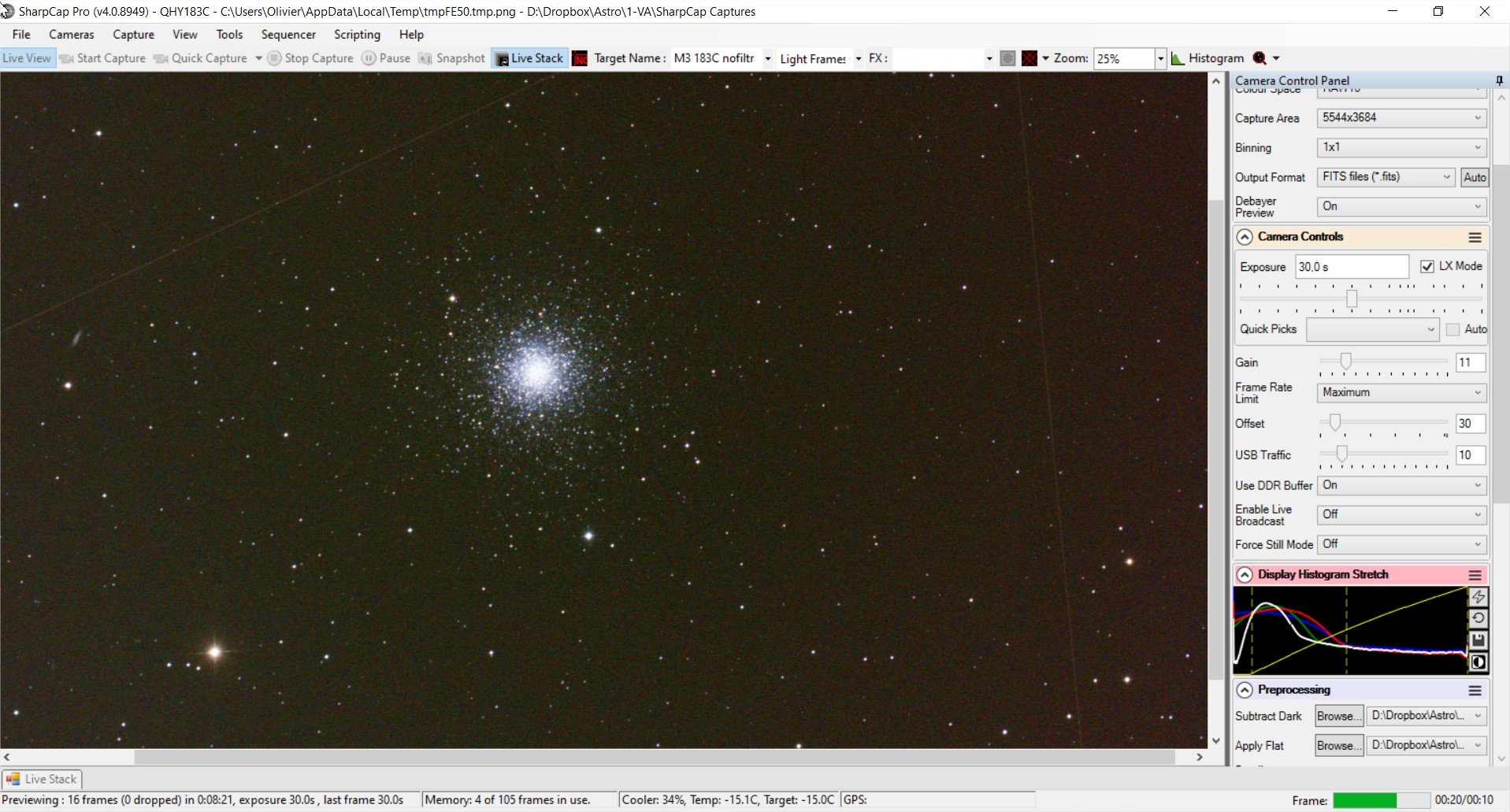
Task: Collapse the Display Histogram Stretch section
Action: click(1245, 575)
